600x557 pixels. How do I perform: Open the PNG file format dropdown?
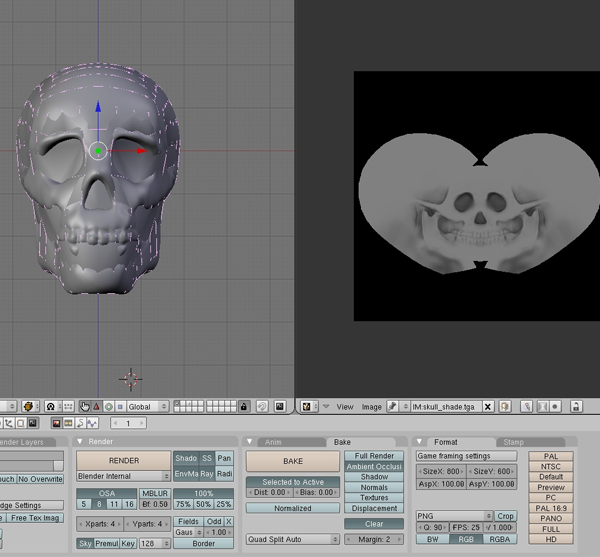pos(454,516)
